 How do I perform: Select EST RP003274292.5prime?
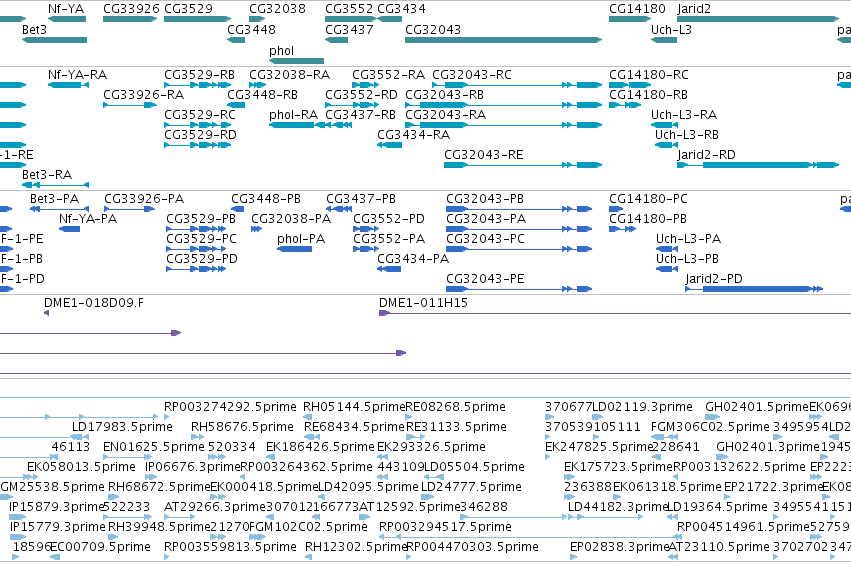pyautogui.click(x=230, y=407)
